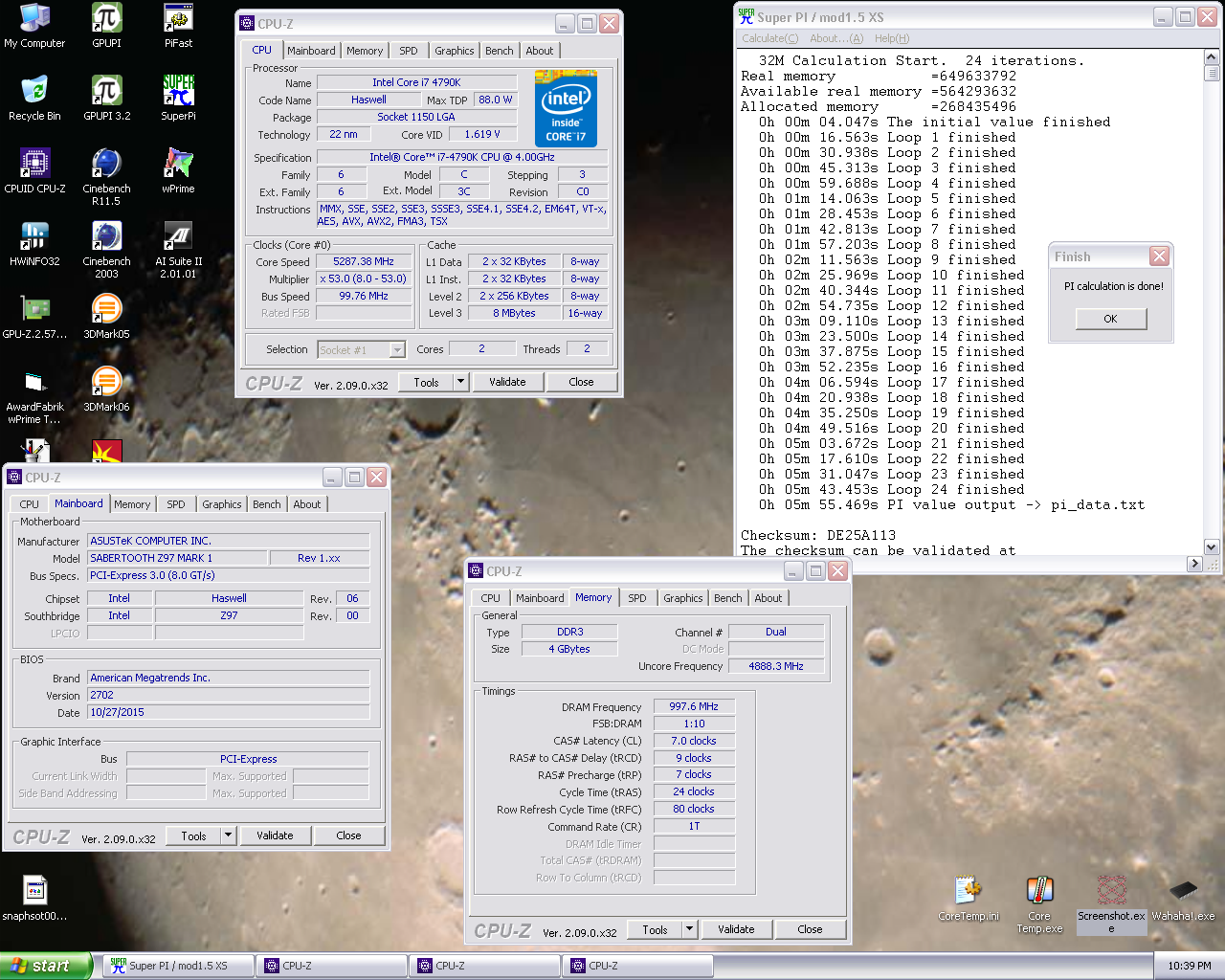Image resolution: width=1225 pixels, height=980 pixels.
Task: Switch to Graphics tab in top CPU-Z
Action: point(454,51)
